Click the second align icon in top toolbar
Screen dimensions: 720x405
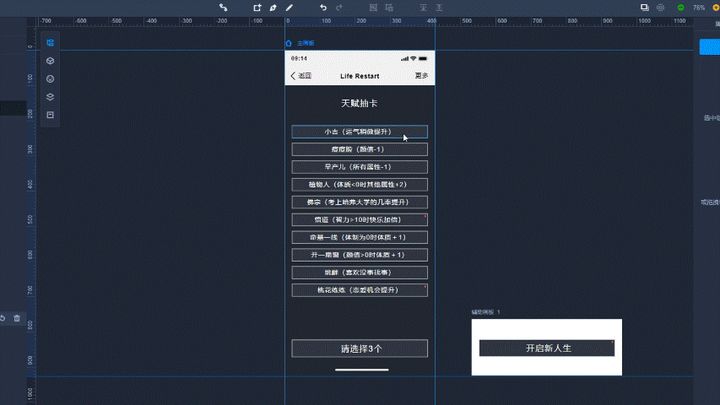[x=439, y=7]
